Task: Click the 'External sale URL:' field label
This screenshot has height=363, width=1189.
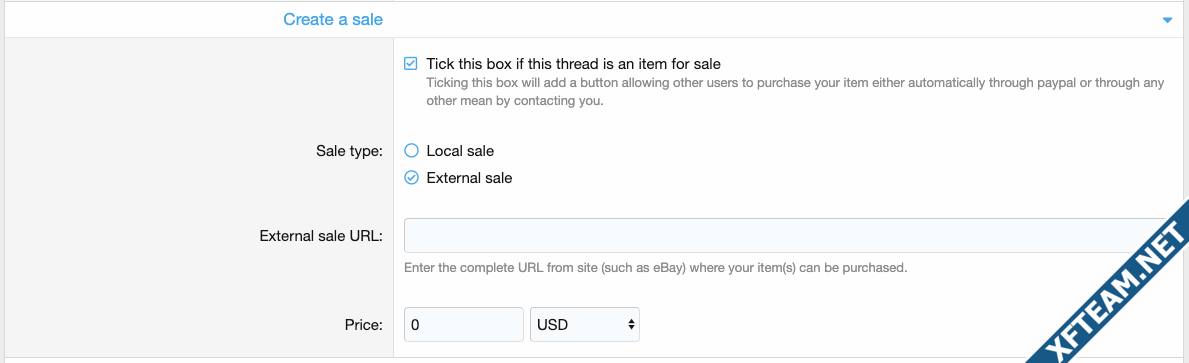Action: (x=321, y=236)
